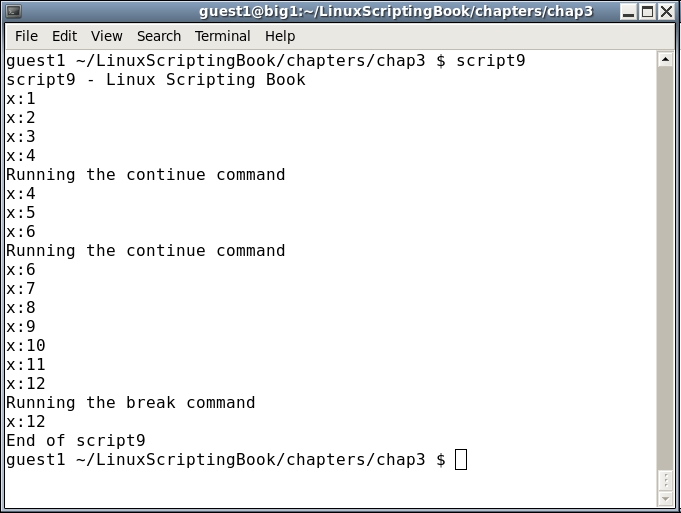Click the 'End of script9' output line
This screenshot has height=513, width=681.
click(x=76, y=441)
